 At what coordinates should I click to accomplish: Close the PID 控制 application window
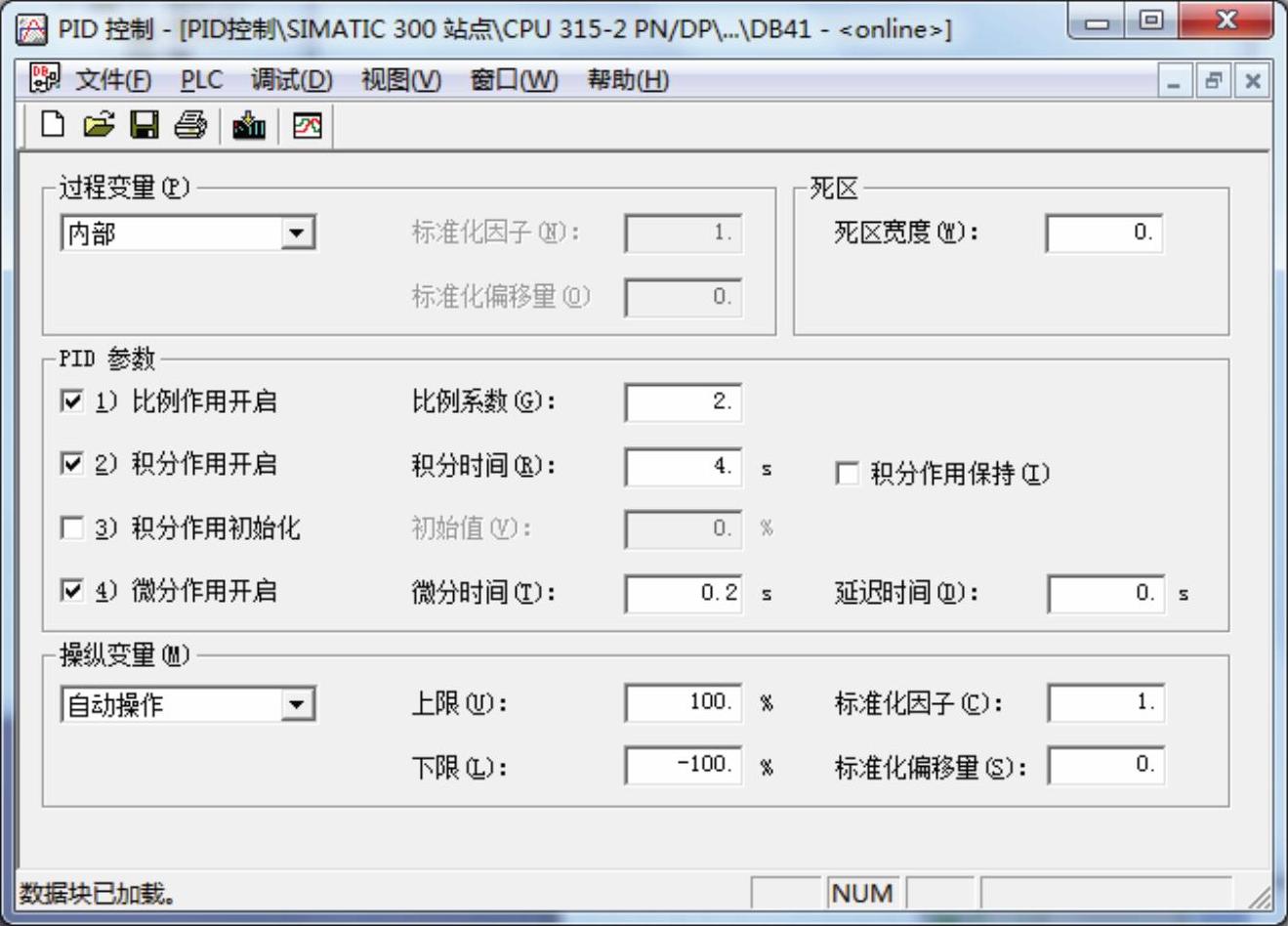pos(1226,23)
